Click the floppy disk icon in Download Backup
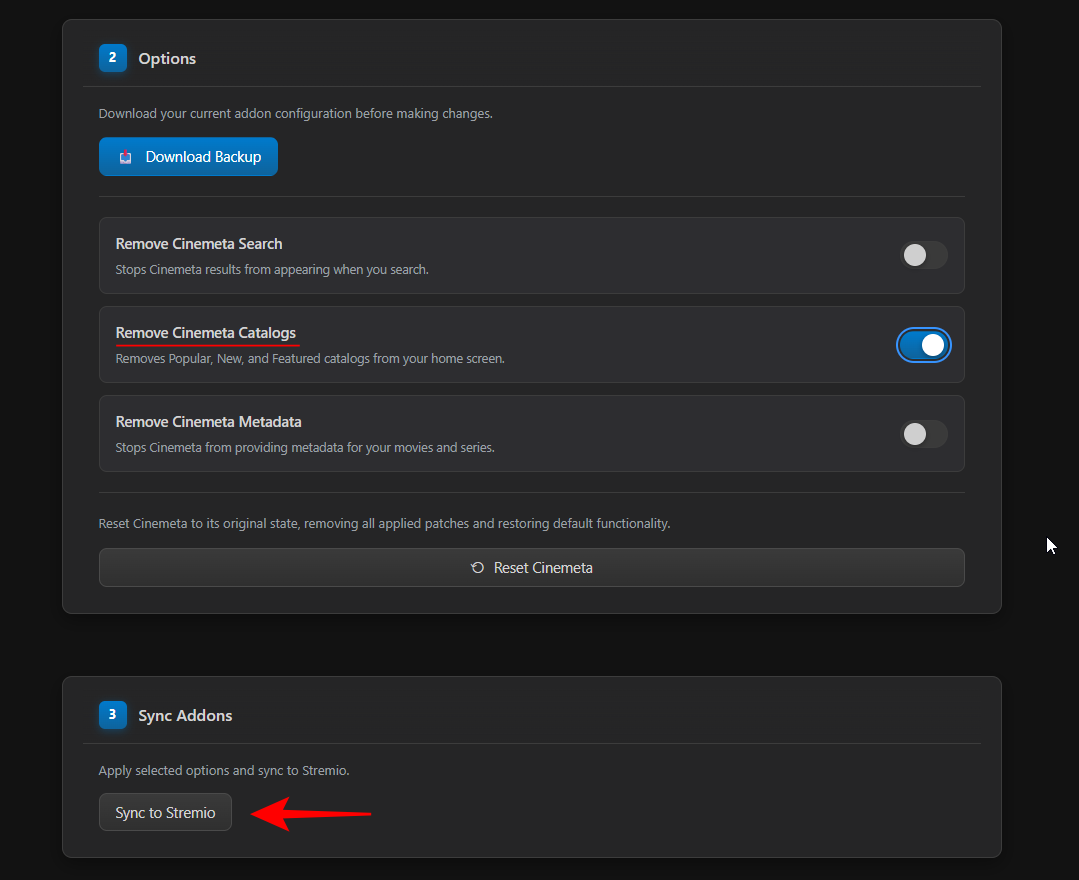This screenshot has height=880, width=1079. pos(125,157)
